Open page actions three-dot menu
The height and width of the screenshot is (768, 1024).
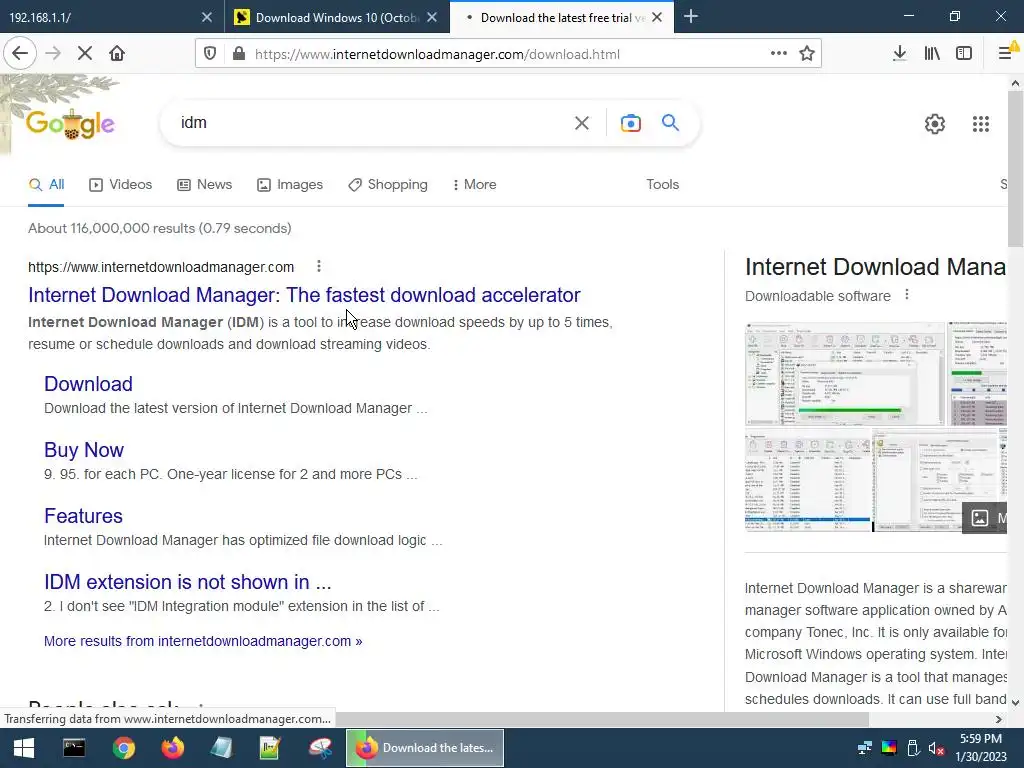click(778, 54)
